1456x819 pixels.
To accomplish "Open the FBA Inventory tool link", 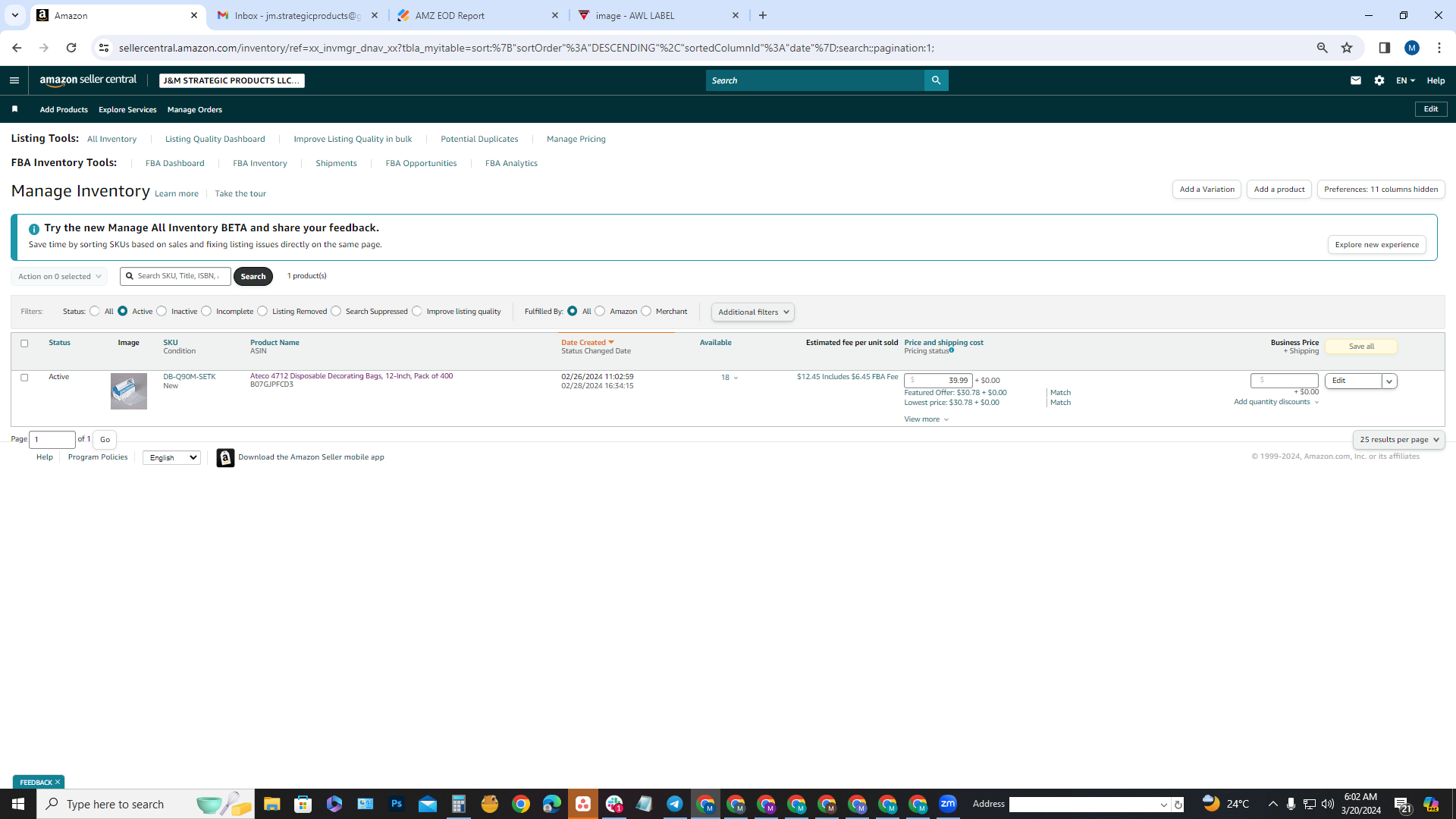I will coord(259,163).
